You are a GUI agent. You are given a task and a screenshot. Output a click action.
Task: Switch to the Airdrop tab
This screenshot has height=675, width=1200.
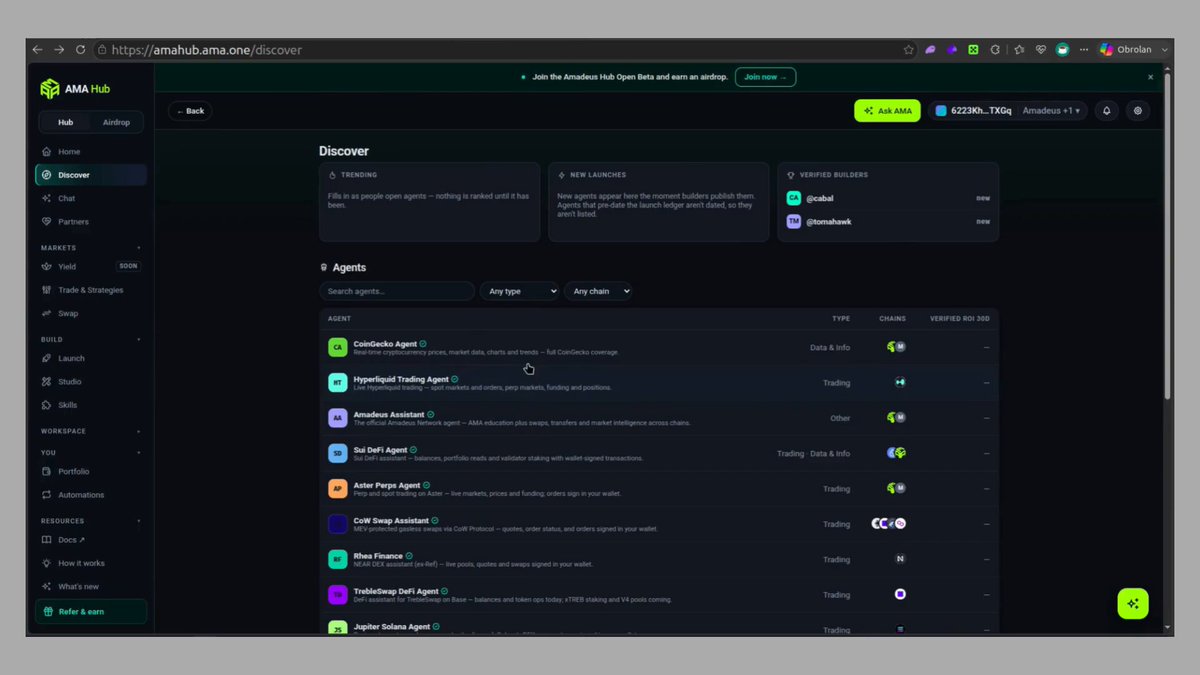click(x=116, y=122)
